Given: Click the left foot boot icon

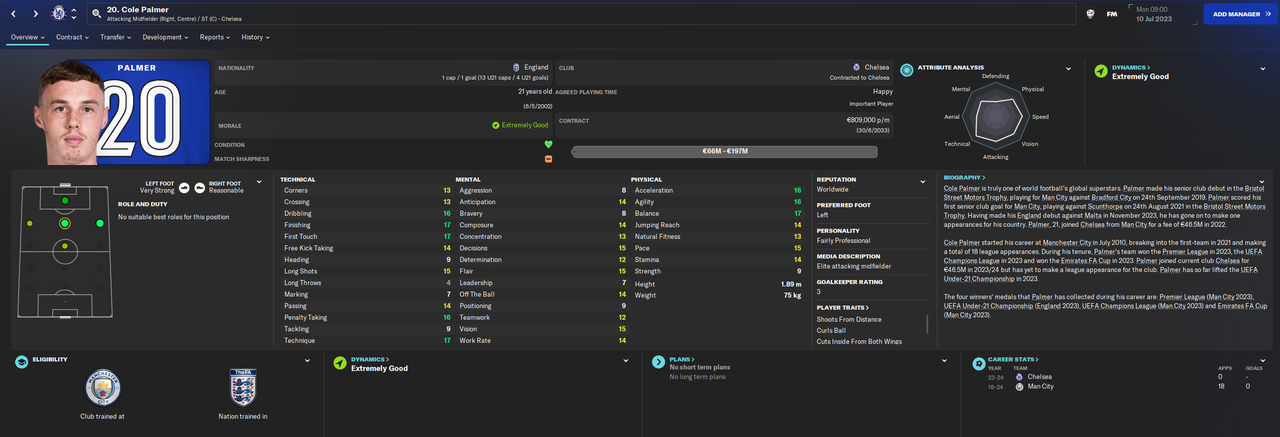Looking at the screenshot, I should [185, 186].
